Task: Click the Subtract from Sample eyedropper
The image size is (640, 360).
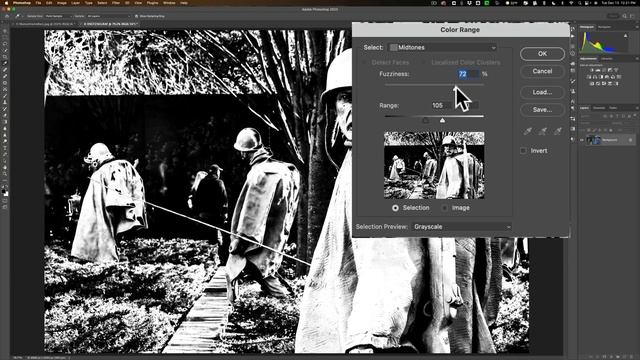Action: click(x=558, y=131)
